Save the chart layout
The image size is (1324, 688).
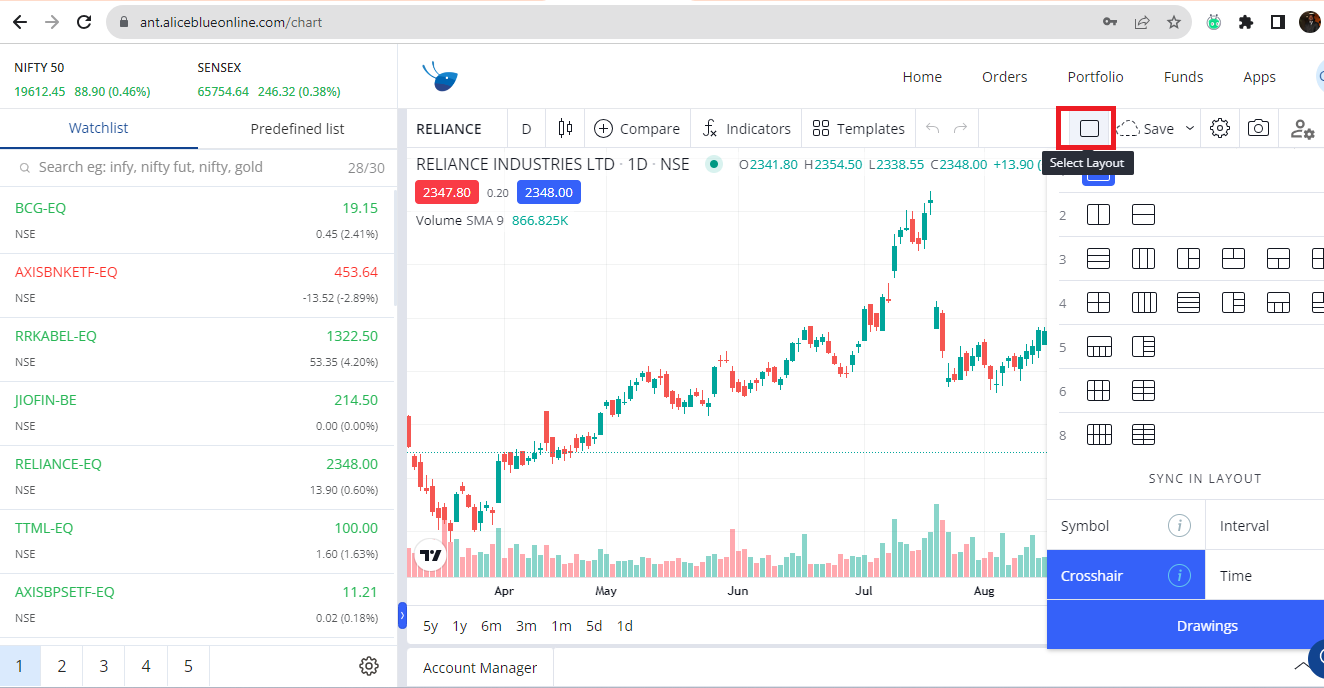pos(1146,128)
